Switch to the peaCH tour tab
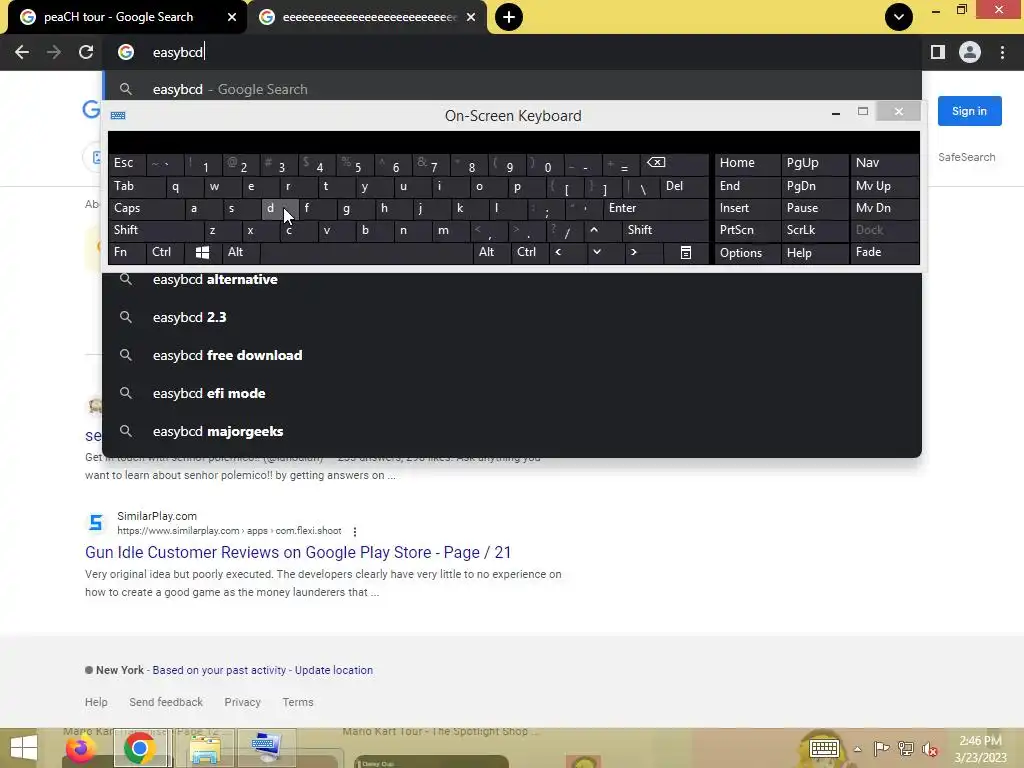Screen dimensions: 1024x768 [128, 17]
